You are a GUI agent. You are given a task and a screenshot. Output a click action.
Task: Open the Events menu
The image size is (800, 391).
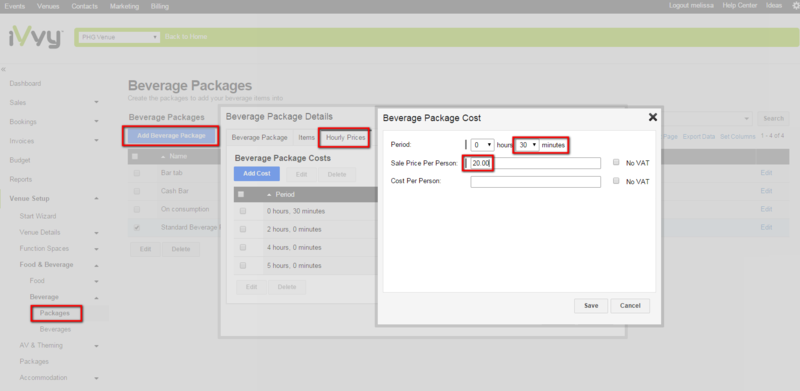15,7
